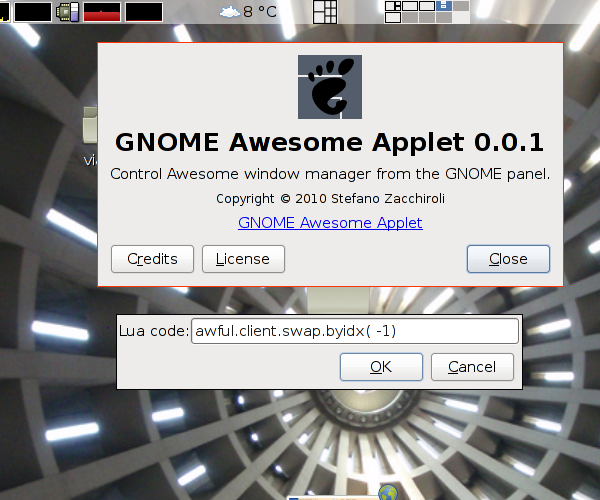Screen dimensions: 600x500
Task: Switch to the first workspace in switcher
Action: pos(393,6)
